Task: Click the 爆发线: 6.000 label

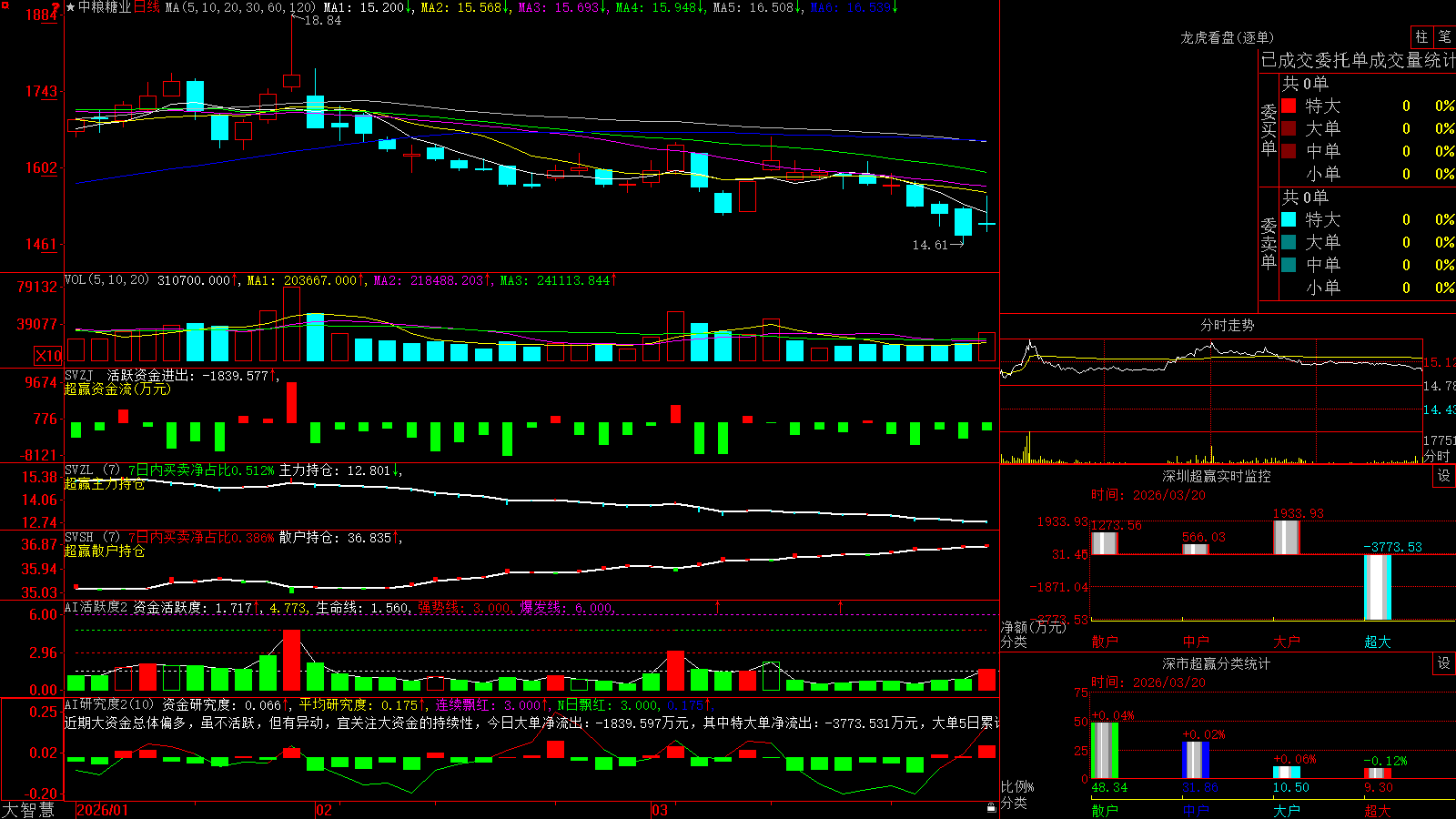Action: (x=567, y=608)
